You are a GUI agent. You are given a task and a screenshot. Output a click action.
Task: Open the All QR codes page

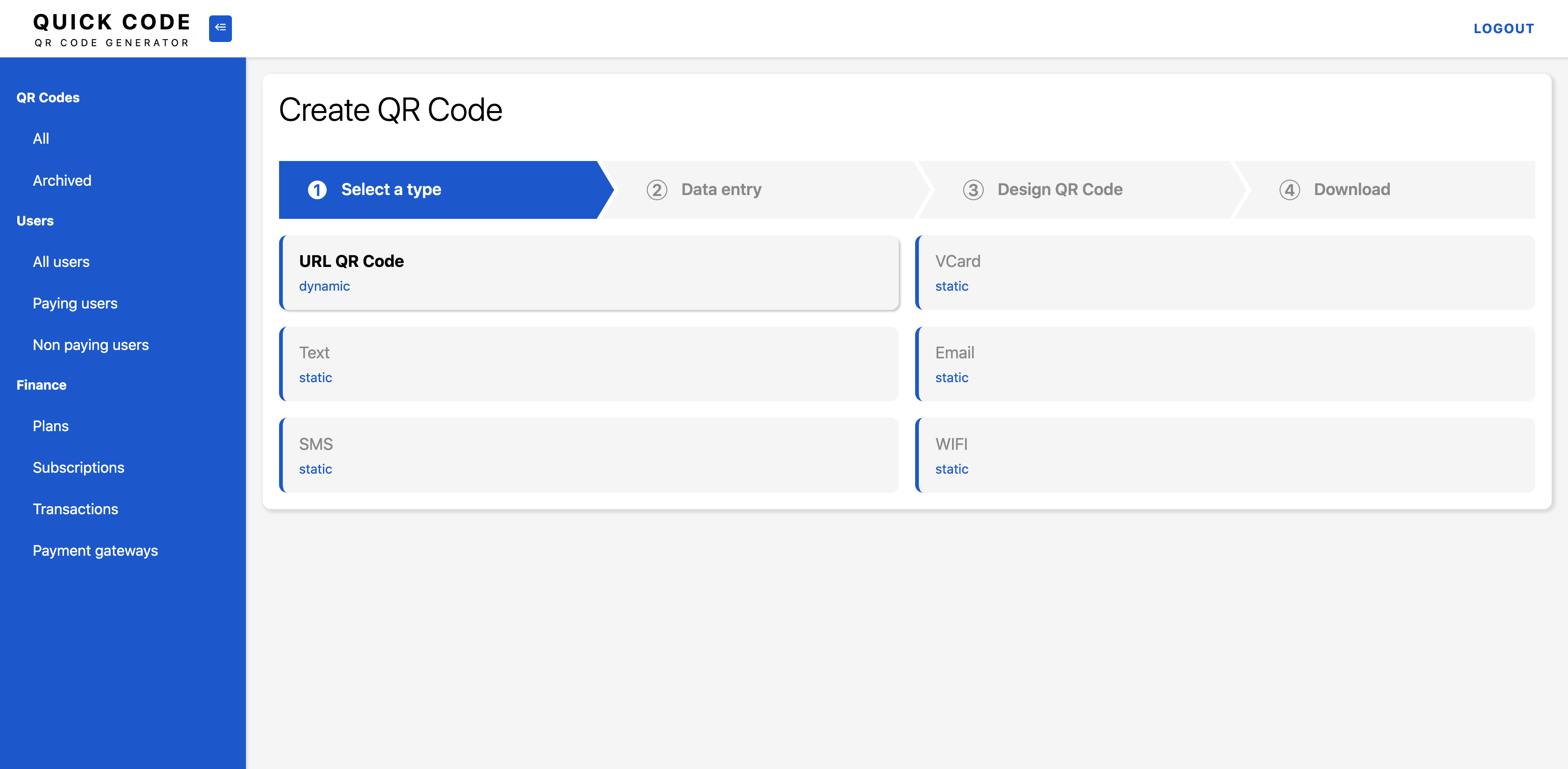(41, 139)
